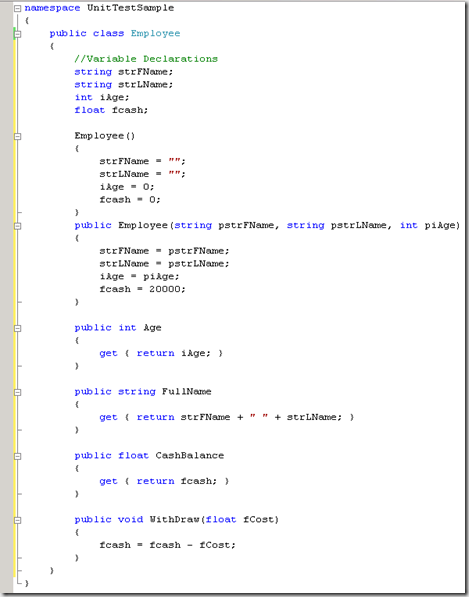Image resolution: width=469 pixels, height=597 pixels.
Task: Click the 'int iAge;' declaration
Action: point(102,97)
